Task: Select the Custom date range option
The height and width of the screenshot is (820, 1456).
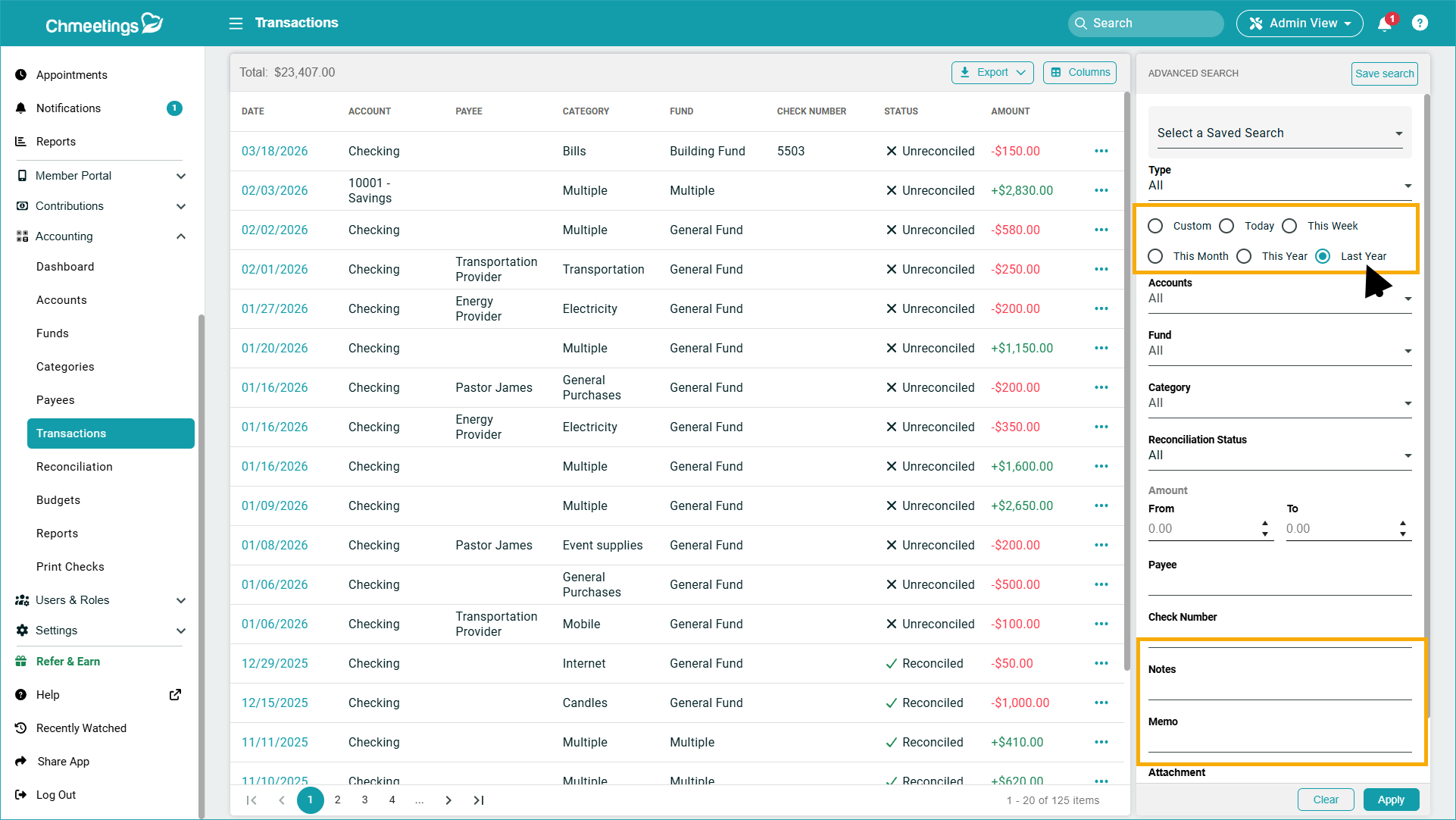Action: pyautogui.click(x=1155, y=226)
